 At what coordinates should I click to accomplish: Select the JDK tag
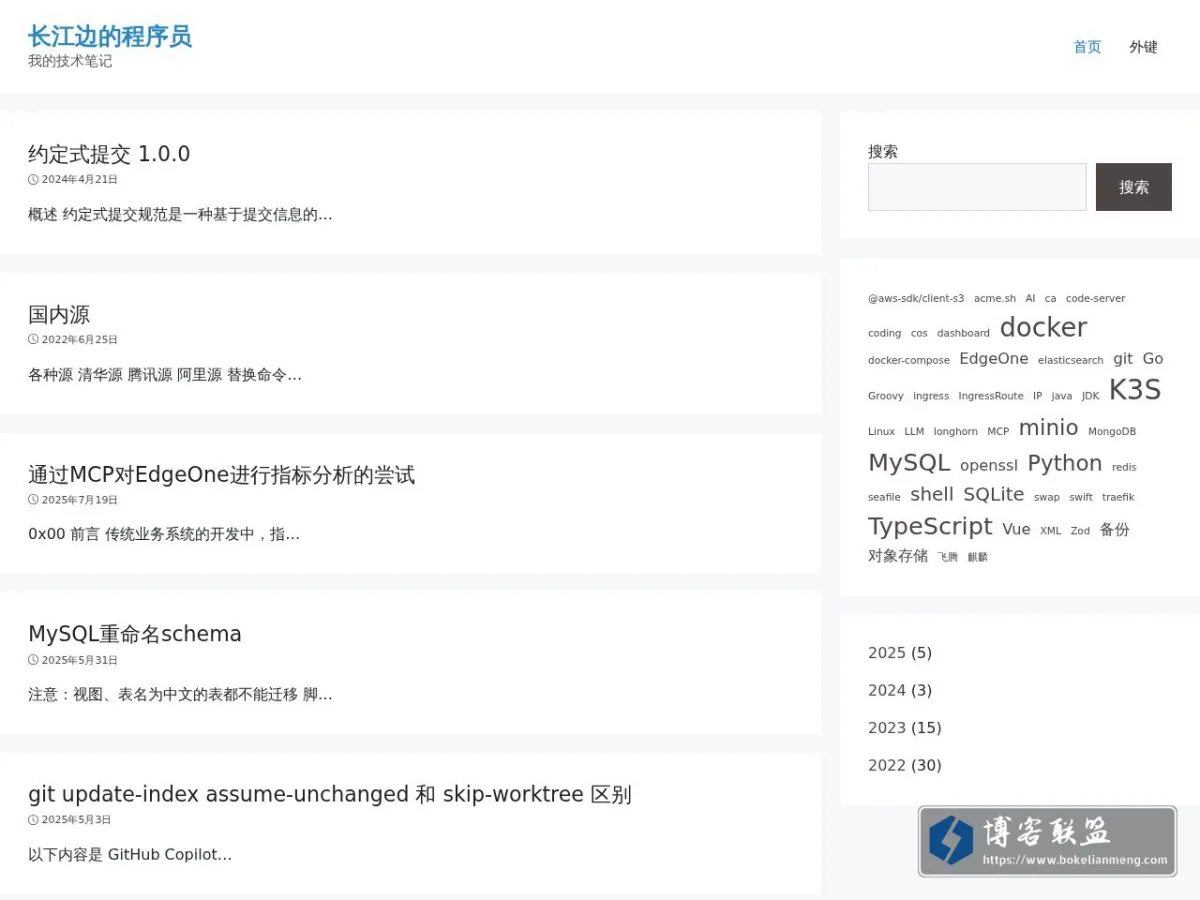pyautogui.click(x=1090, y=396)
